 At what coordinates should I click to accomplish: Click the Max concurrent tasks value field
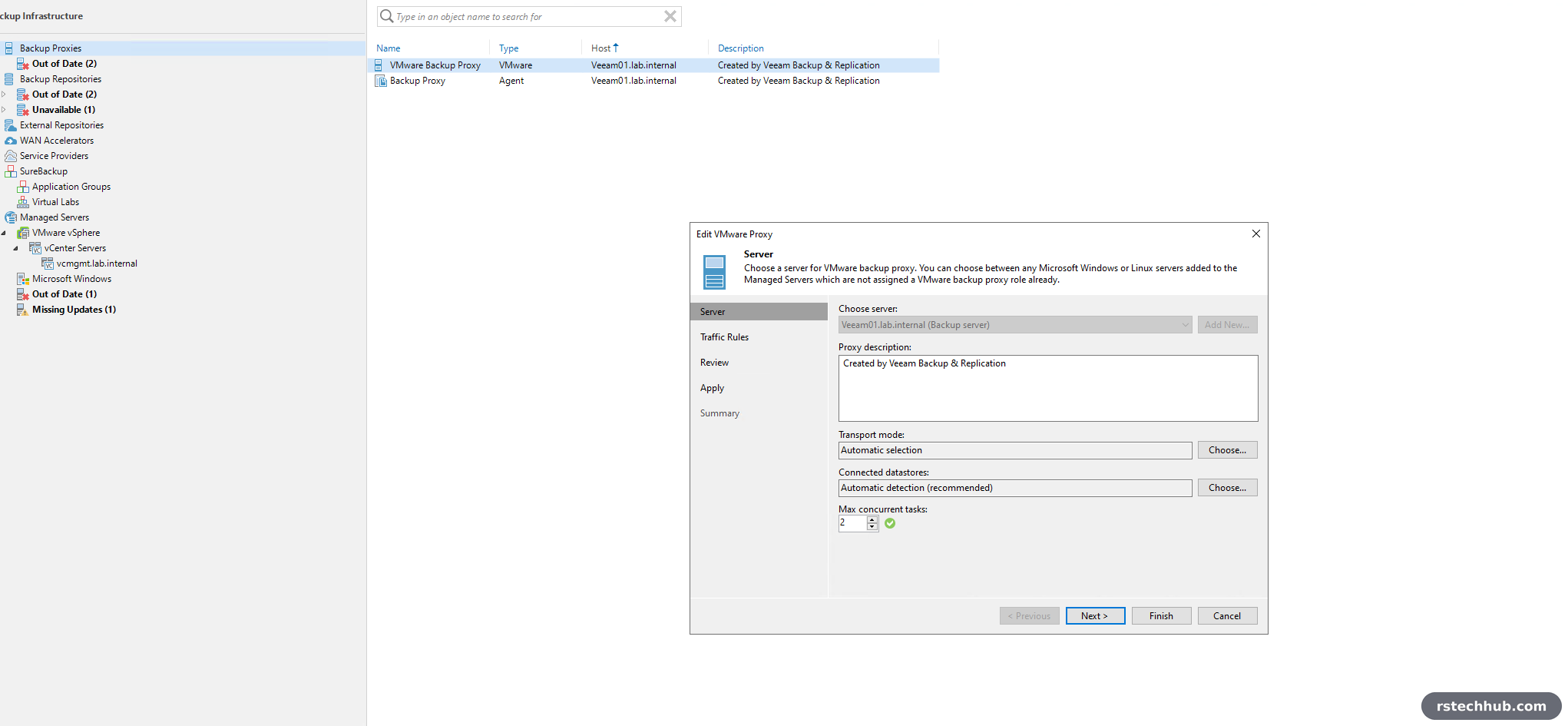852,523
